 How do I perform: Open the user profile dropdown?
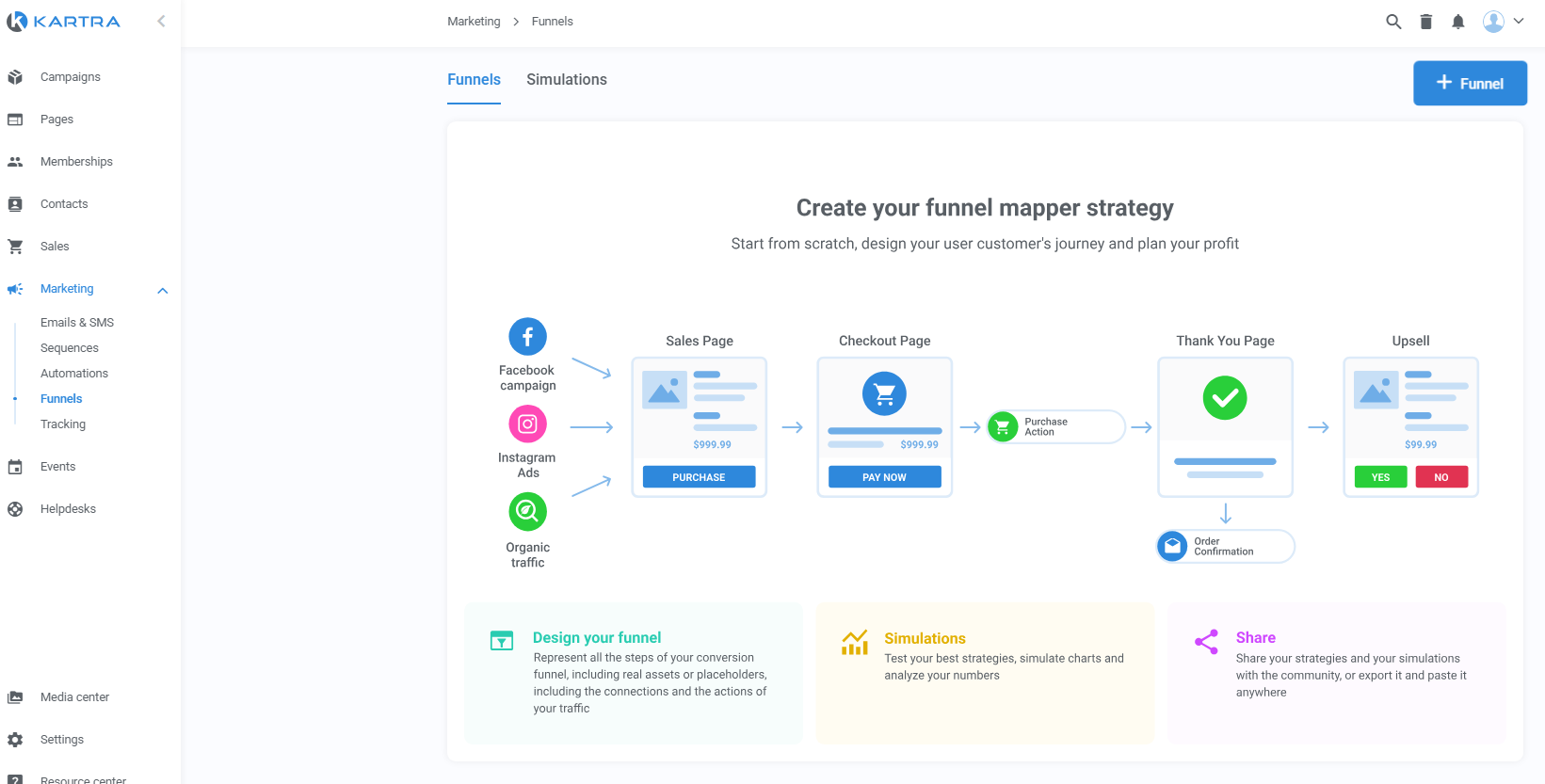click(1503, 22)
